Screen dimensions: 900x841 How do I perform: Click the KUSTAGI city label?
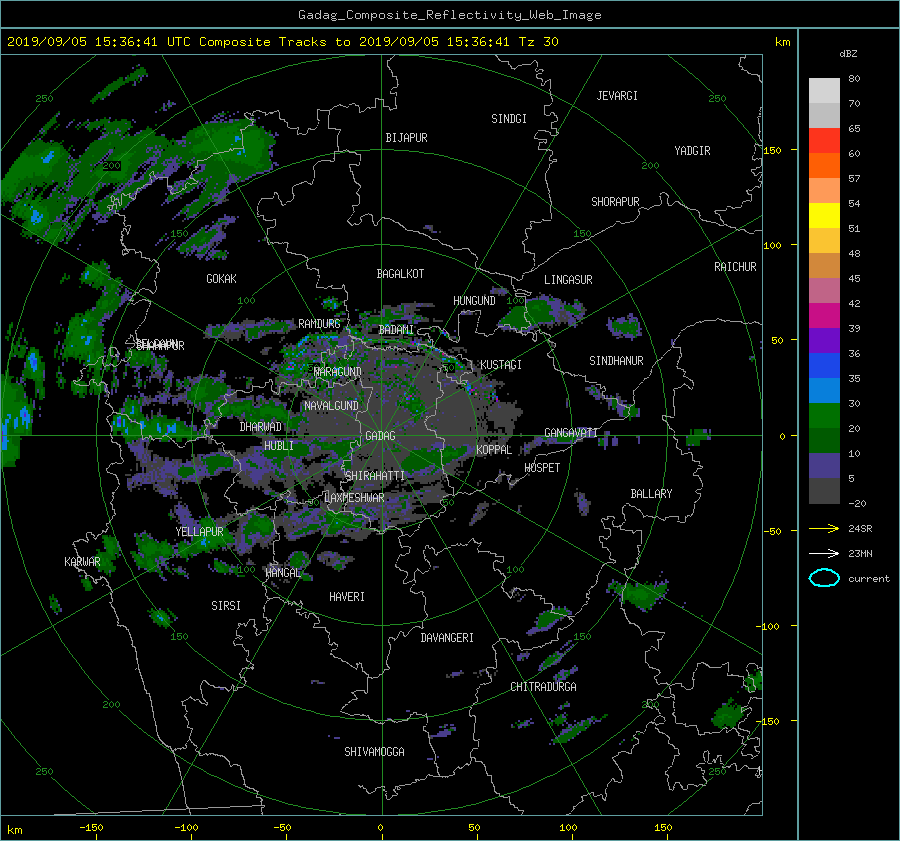pyautogui.click(x=501, y=365)
